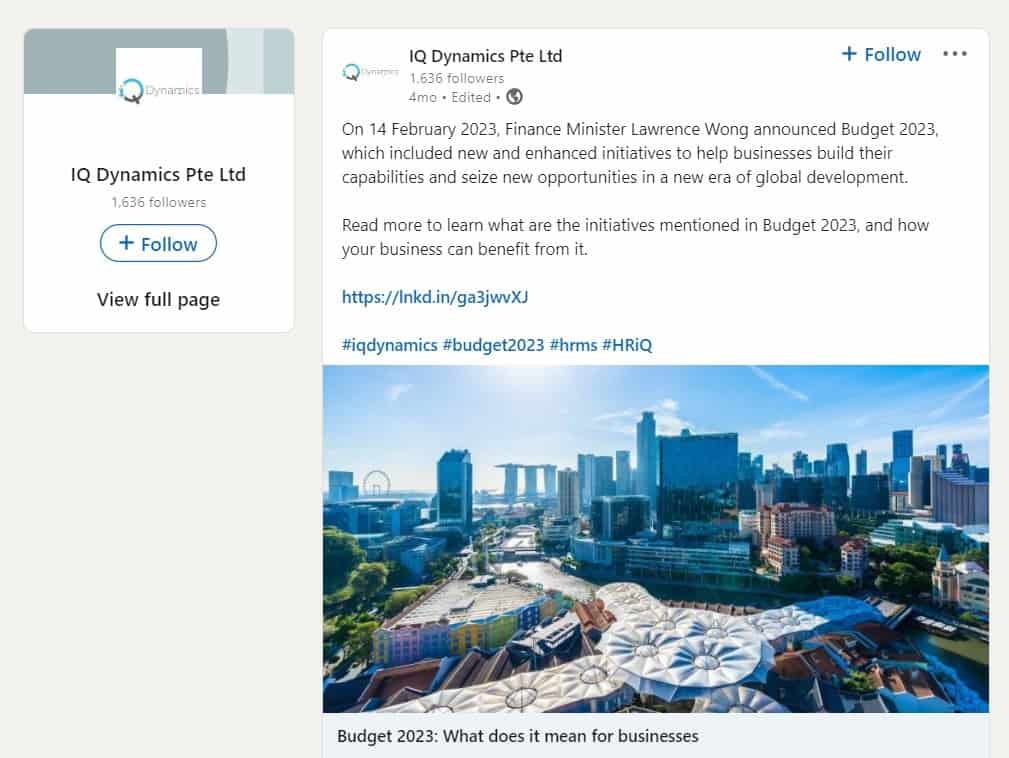The width and height of the screenshot is (1009, 758).
Task: Open the three-dot post options menu
Action: pyautogui.click(x=955, y=54)
